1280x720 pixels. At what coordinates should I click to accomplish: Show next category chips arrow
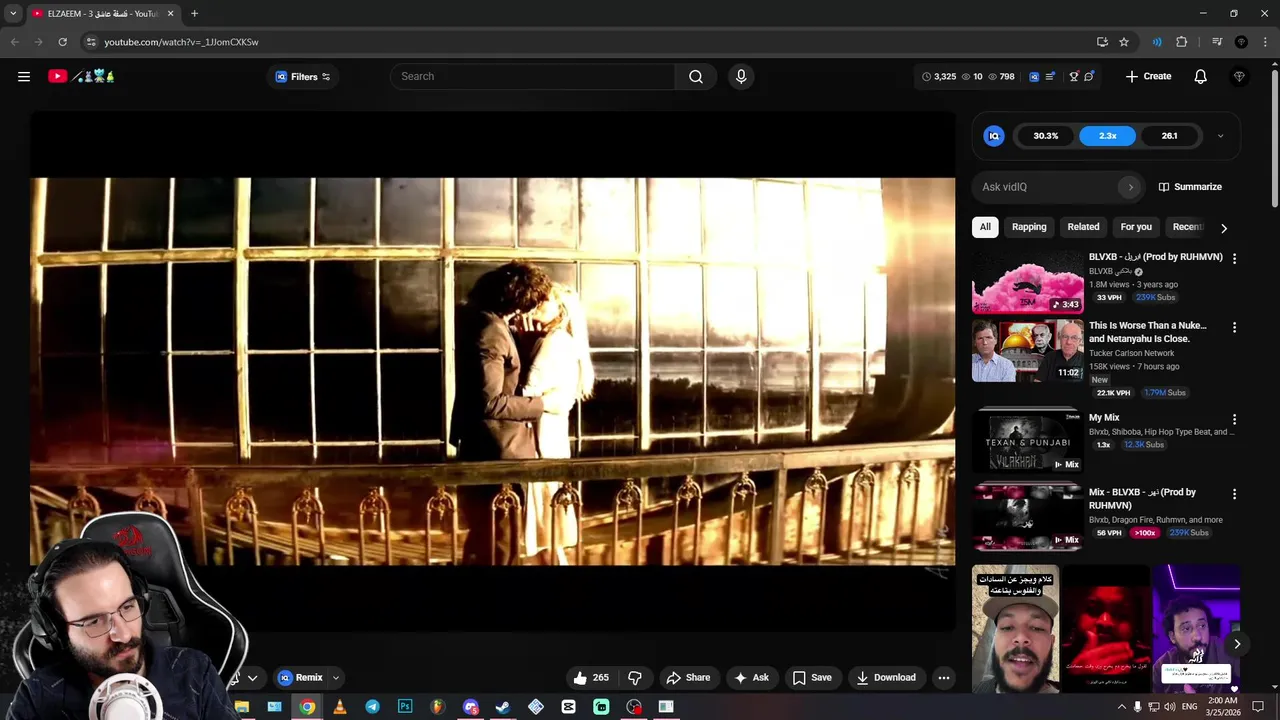1223,228
